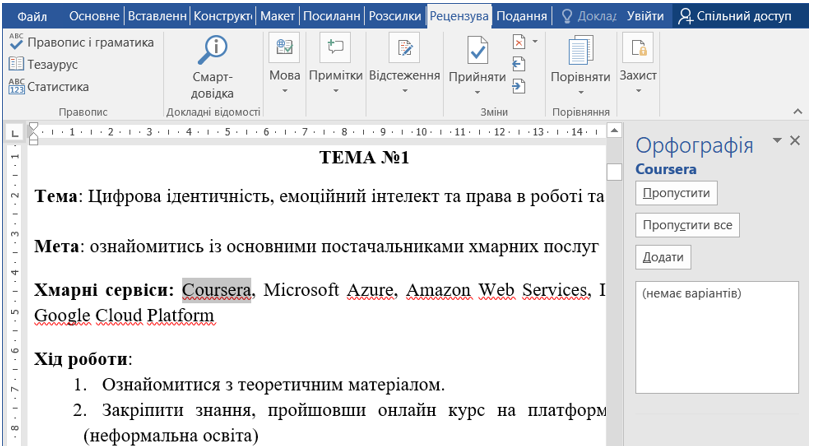816x446 pixels.
Task: Click the reject change icon
Action: (519, 42)
